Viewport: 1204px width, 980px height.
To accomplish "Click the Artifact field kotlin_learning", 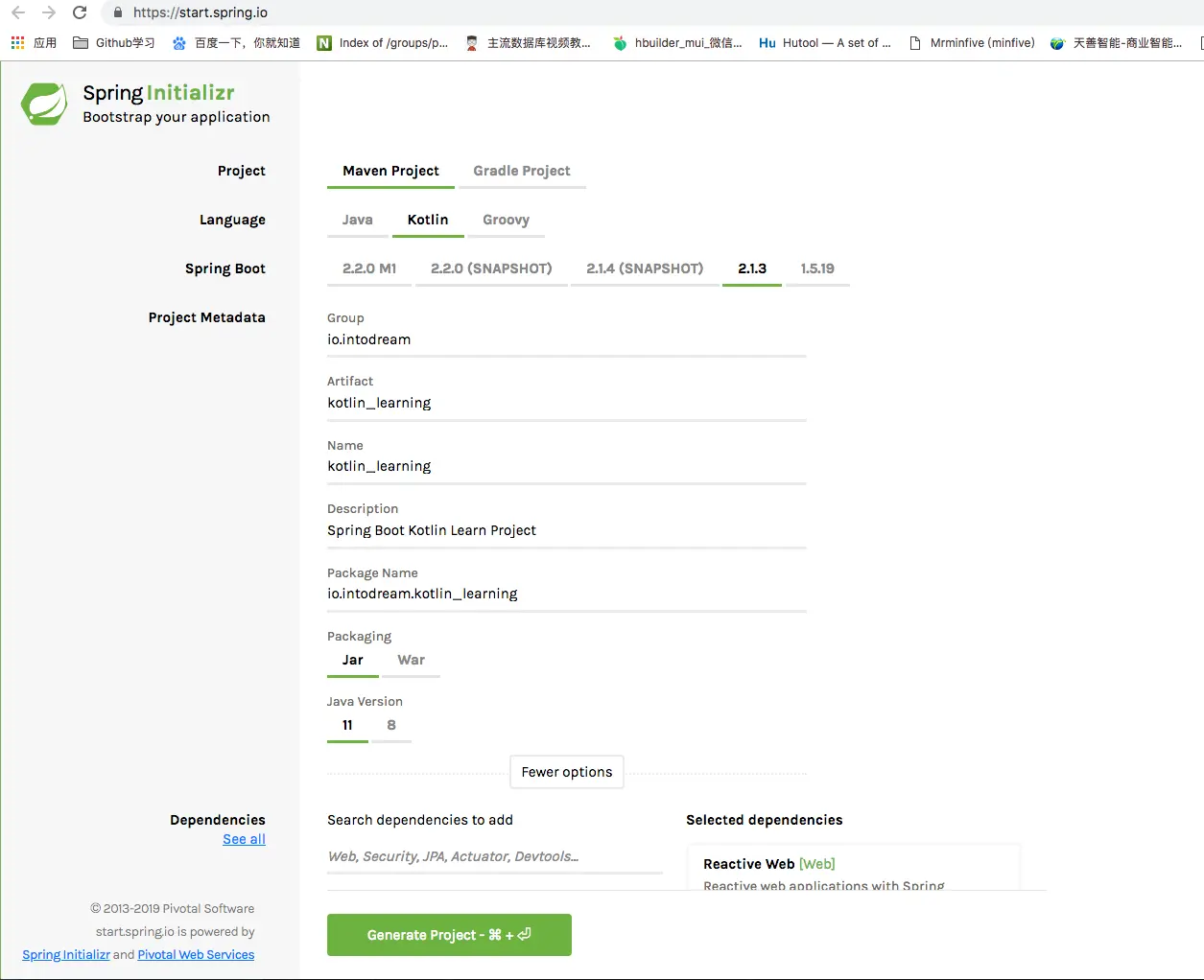I will click(x=566, y=403).
